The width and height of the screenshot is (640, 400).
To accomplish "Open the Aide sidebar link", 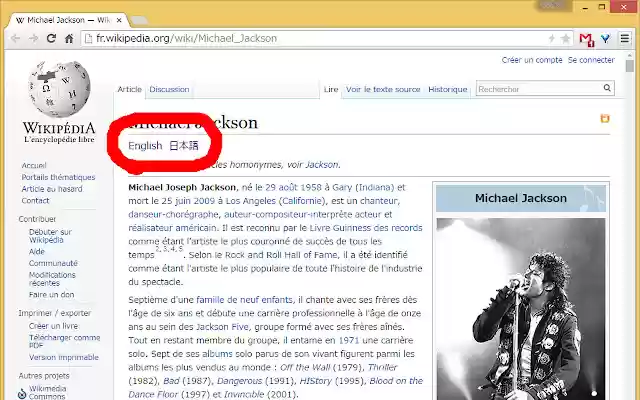I will click(36, 251).
